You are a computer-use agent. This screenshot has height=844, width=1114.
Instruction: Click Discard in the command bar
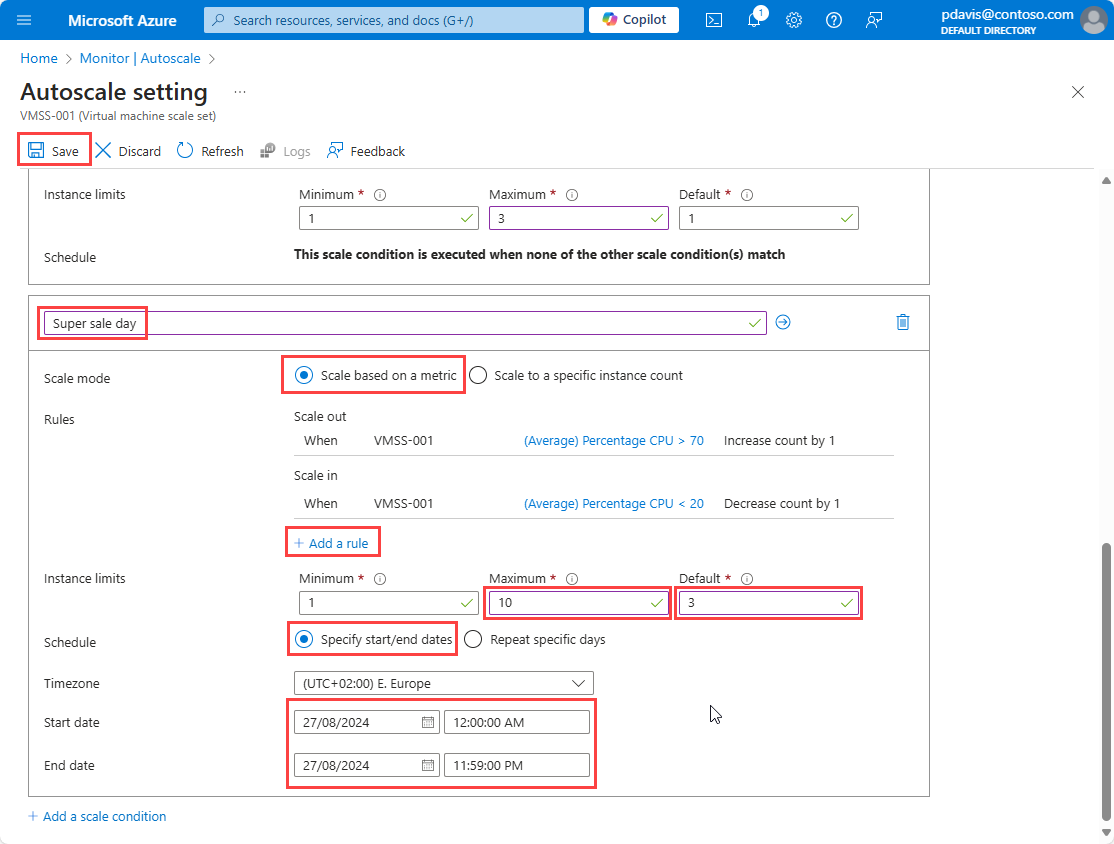coord(129,151)
